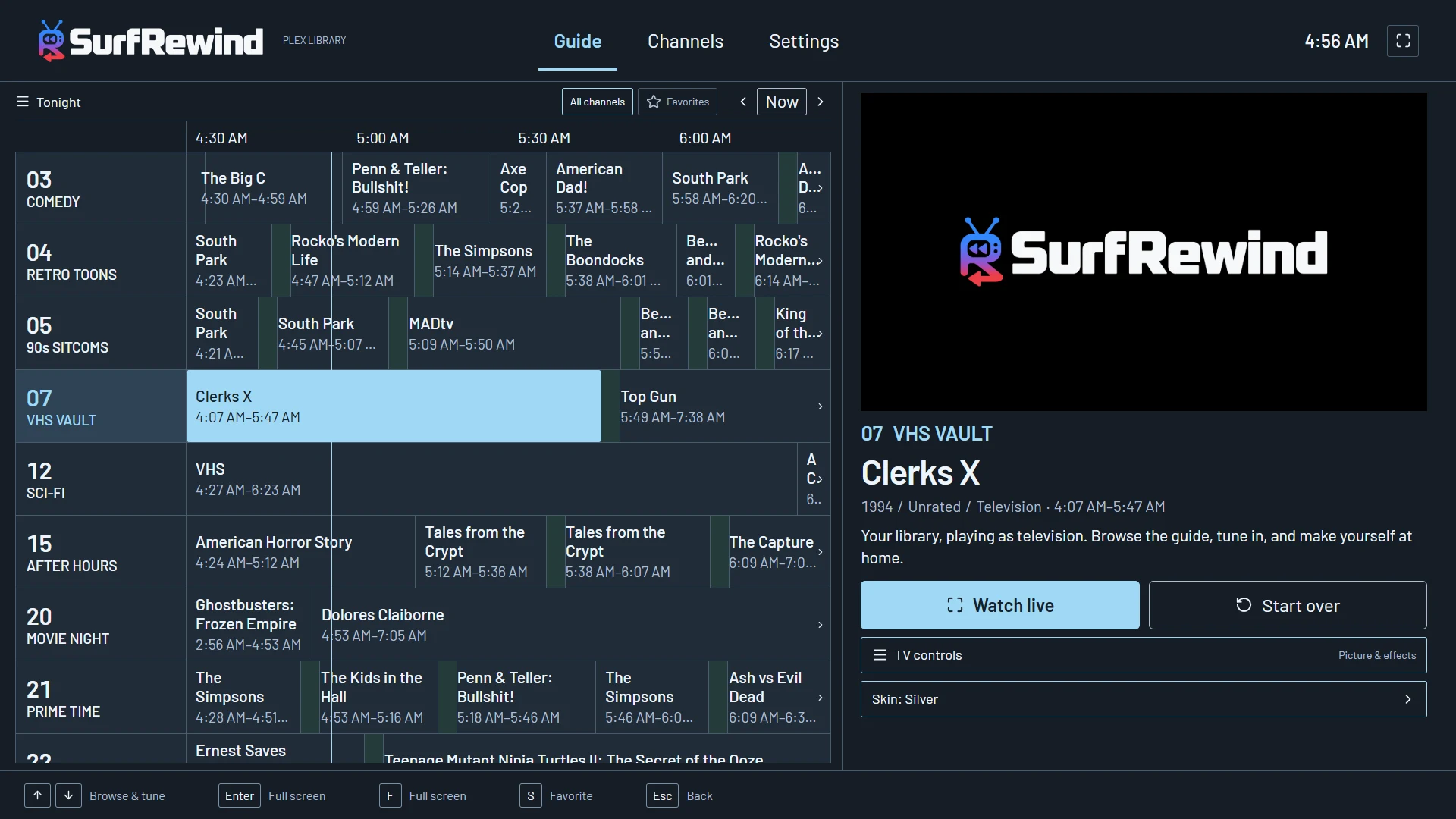Select The Boondocks program
1456x819 pixels.
pos(620,261)
